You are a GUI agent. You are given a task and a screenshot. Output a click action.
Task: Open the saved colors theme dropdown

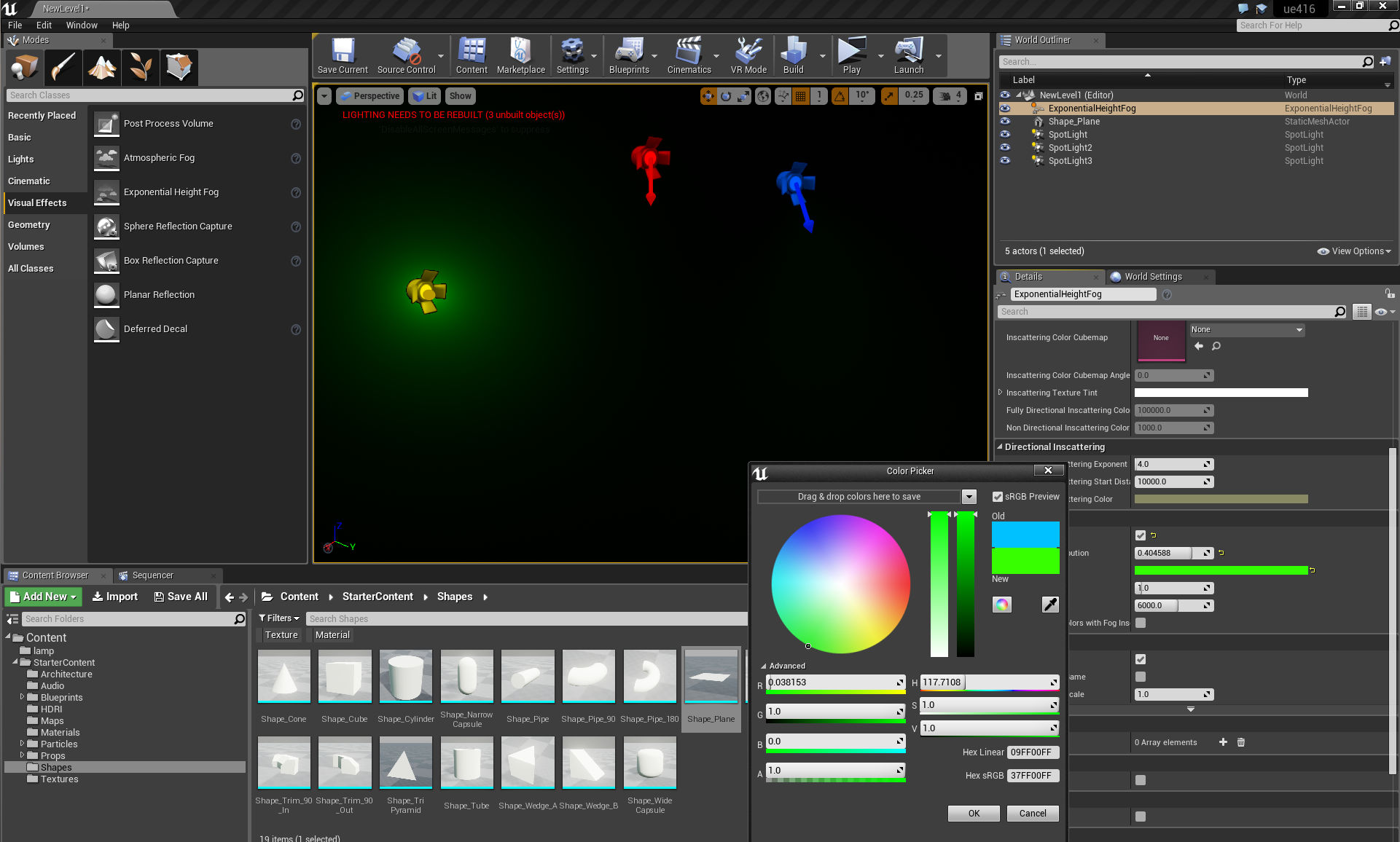[969, 497]
